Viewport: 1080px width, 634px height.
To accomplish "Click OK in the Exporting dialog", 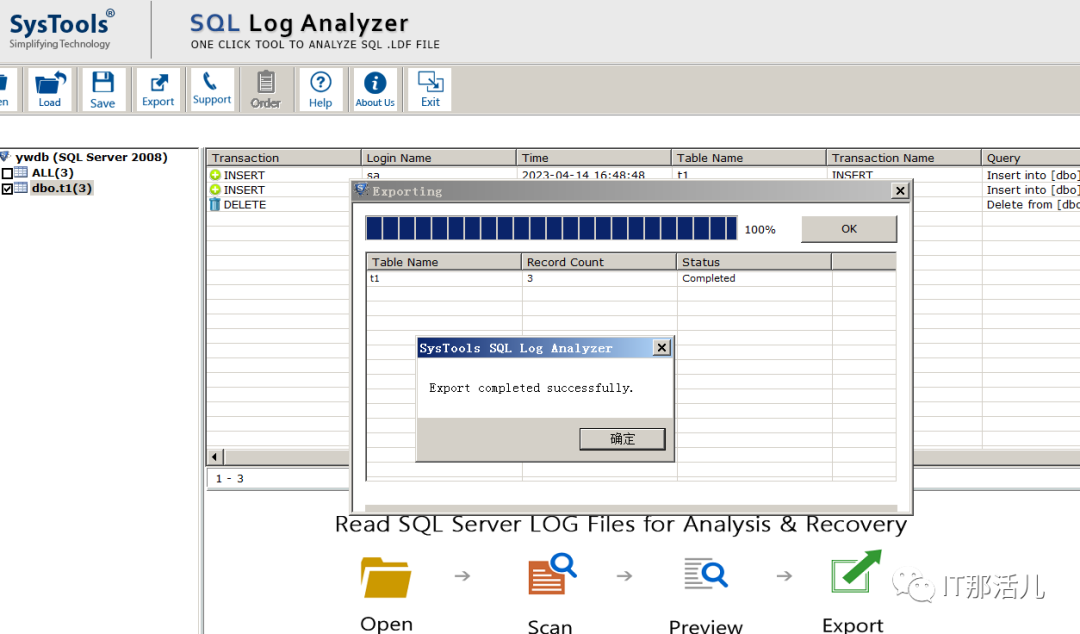I will (849, 229).
